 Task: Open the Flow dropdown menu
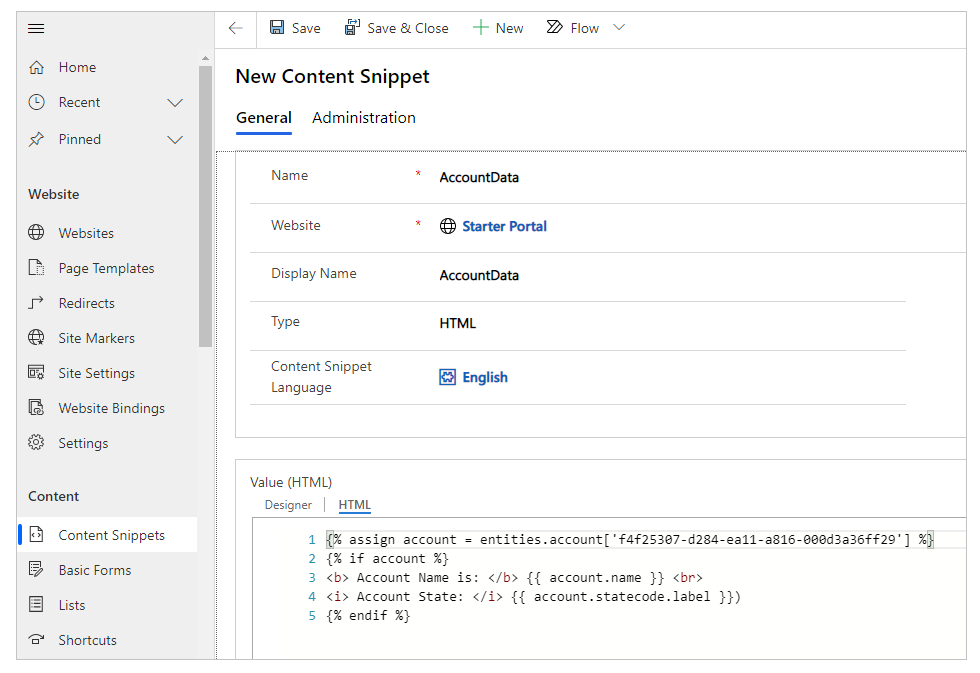point(618,27)
